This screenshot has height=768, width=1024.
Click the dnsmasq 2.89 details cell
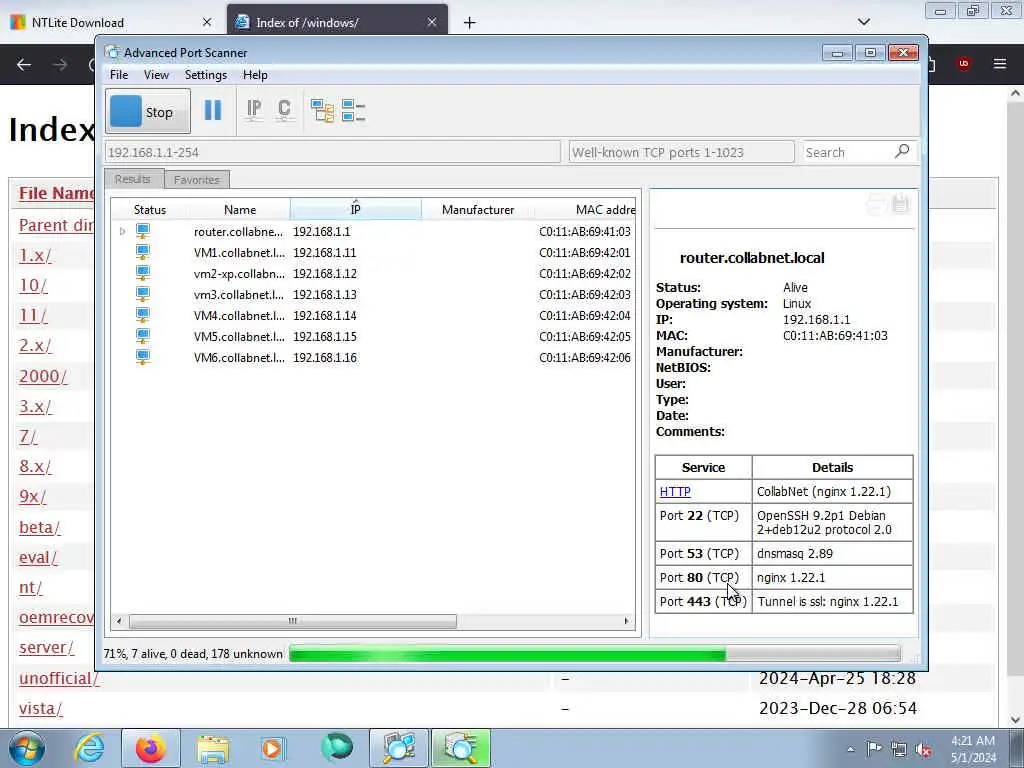tap(833, 554)
